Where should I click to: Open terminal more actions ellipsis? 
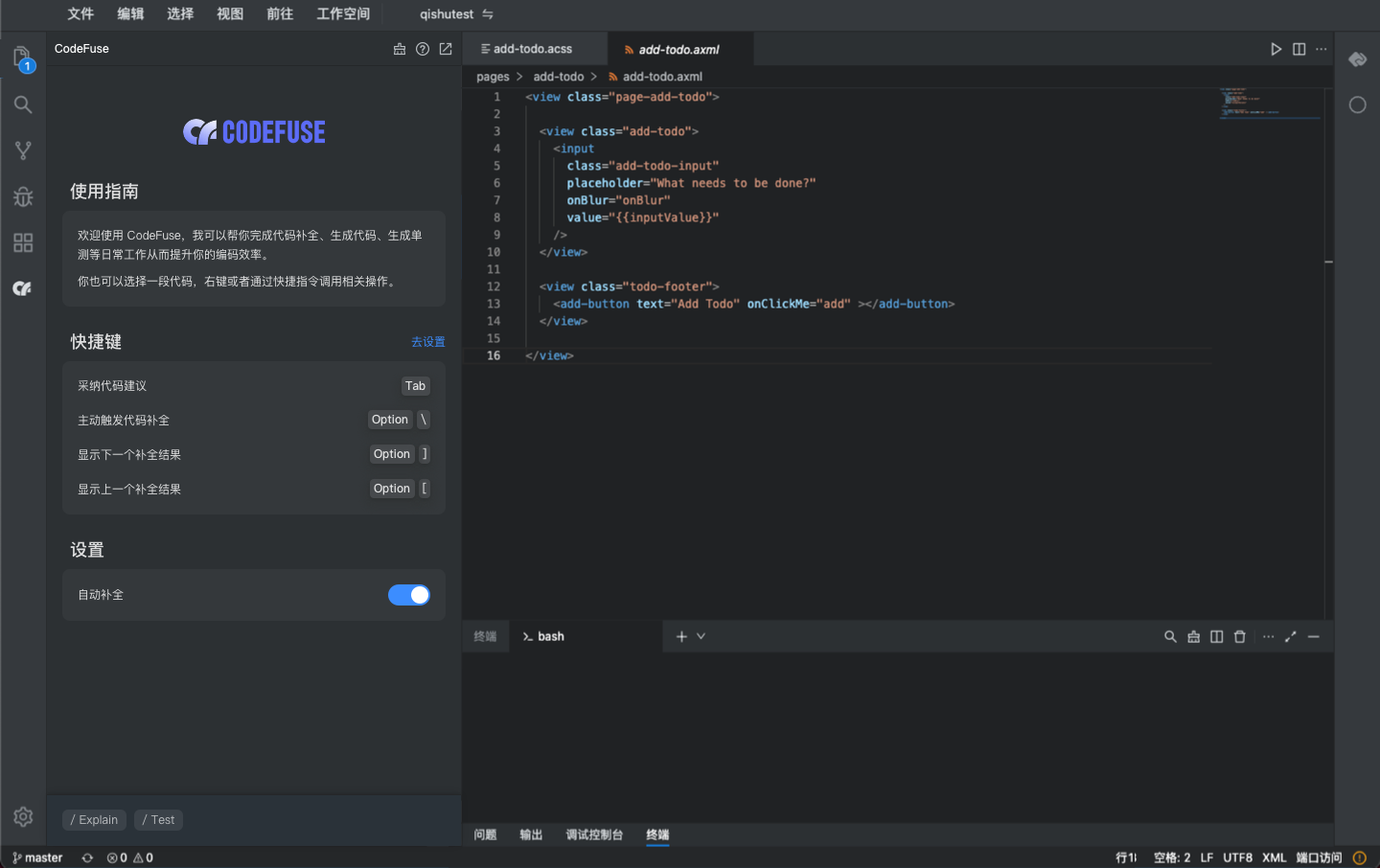click(1269, 636)
